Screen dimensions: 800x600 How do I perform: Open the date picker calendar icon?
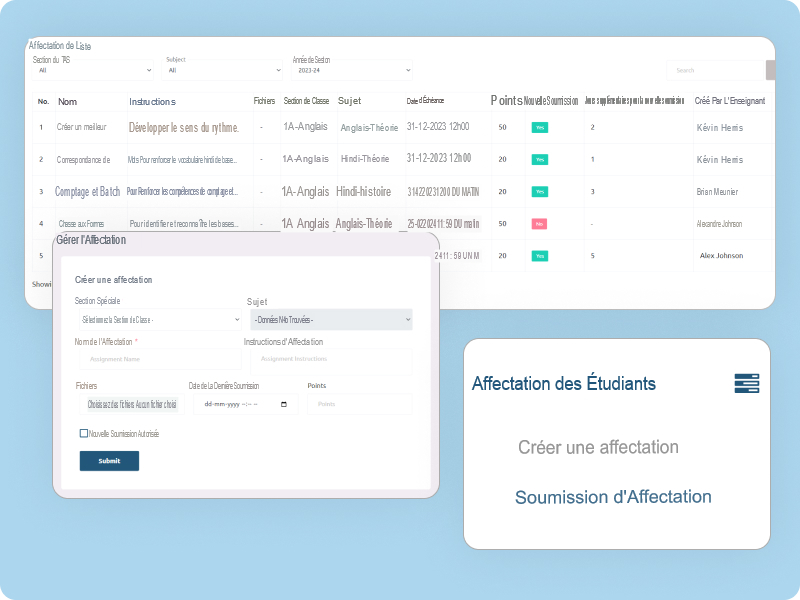click(284, 404)
